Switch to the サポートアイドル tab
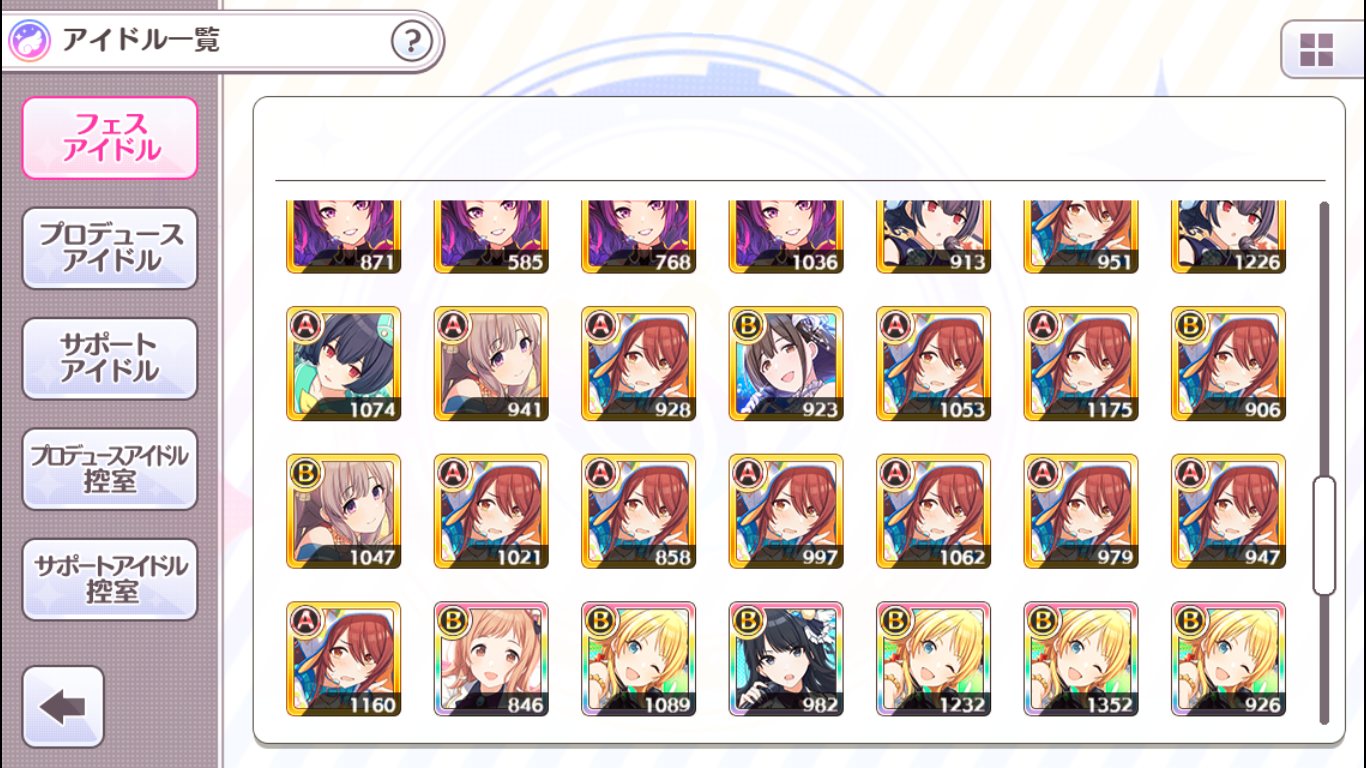 pos(110,358)
